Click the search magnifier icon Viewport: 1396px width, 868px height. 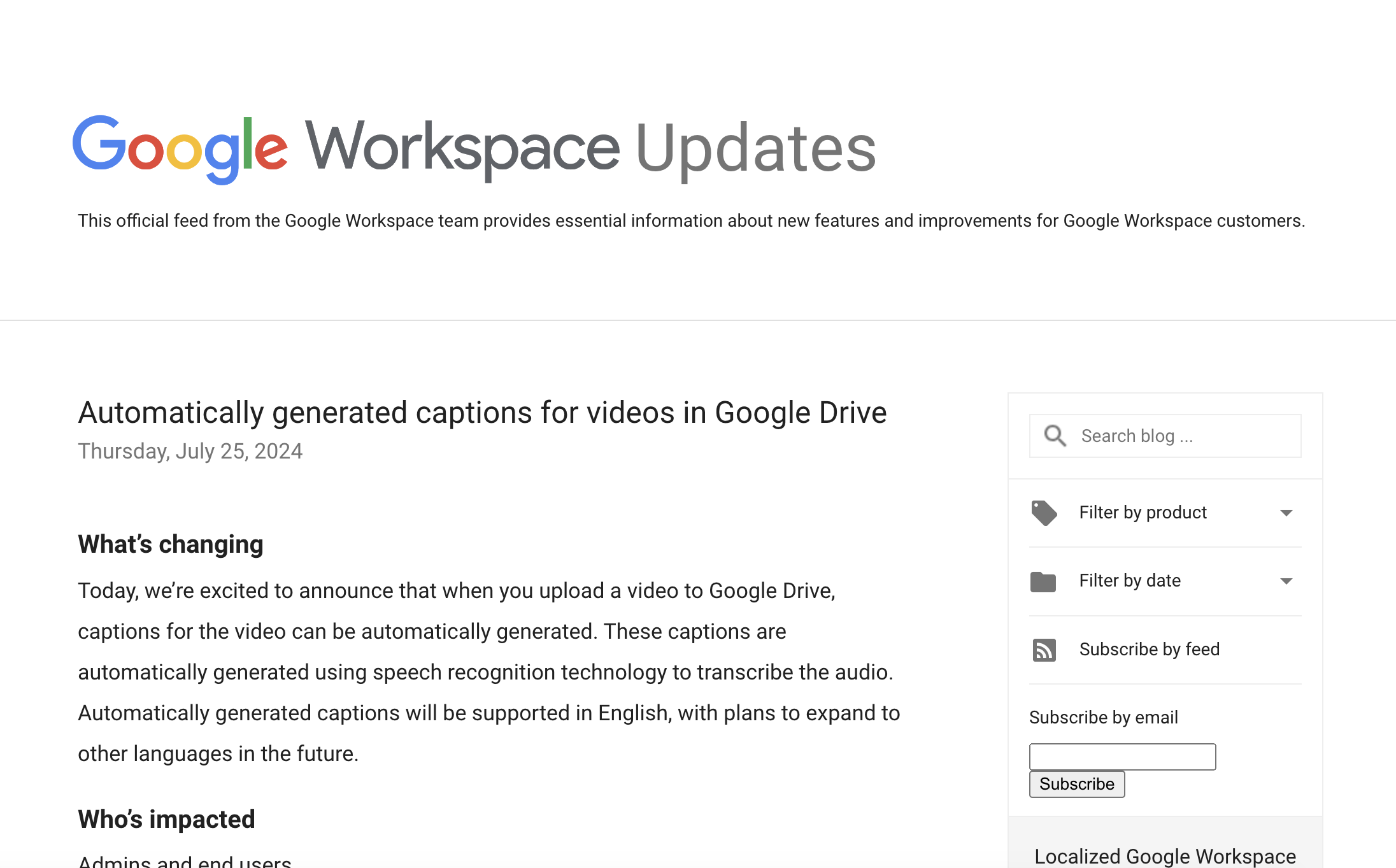(1055, 436)
